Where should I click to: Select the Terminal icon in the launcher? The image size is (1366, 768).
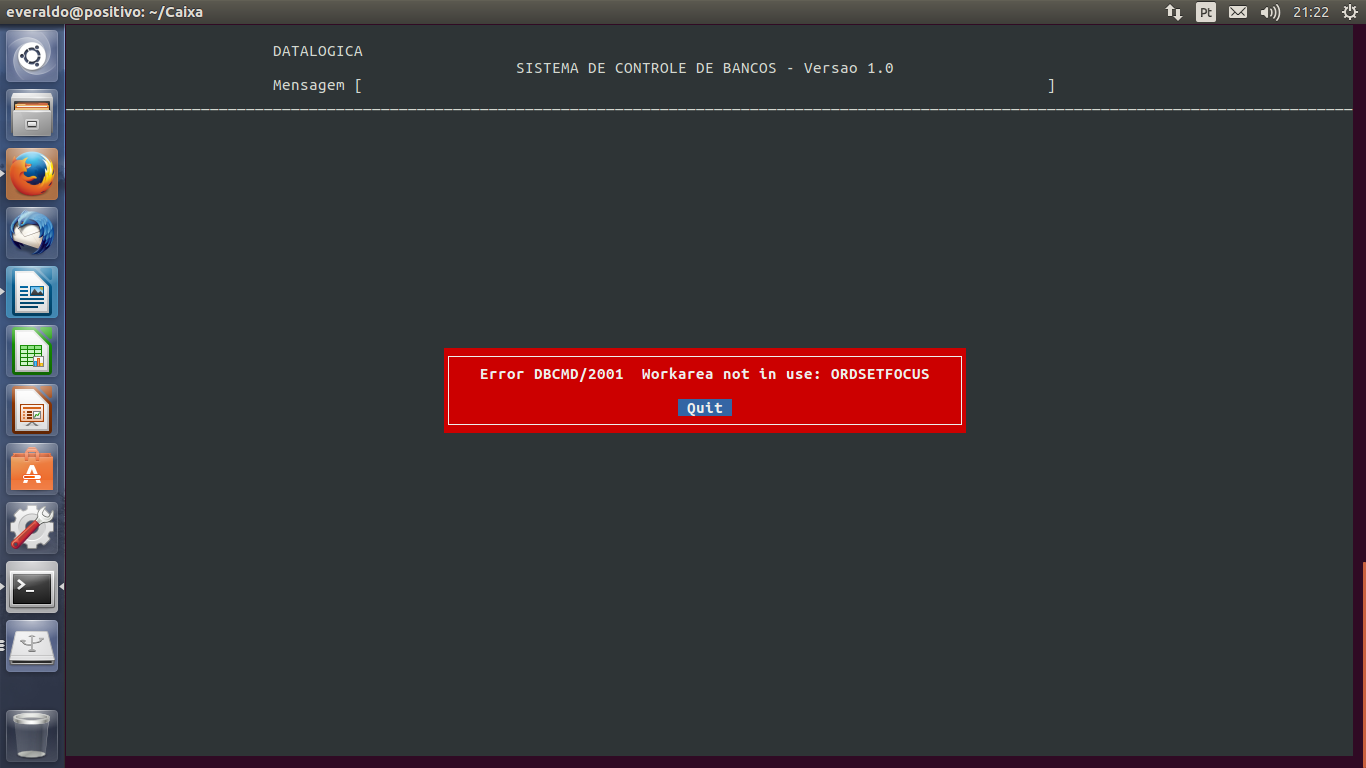[x=32, y=587]
